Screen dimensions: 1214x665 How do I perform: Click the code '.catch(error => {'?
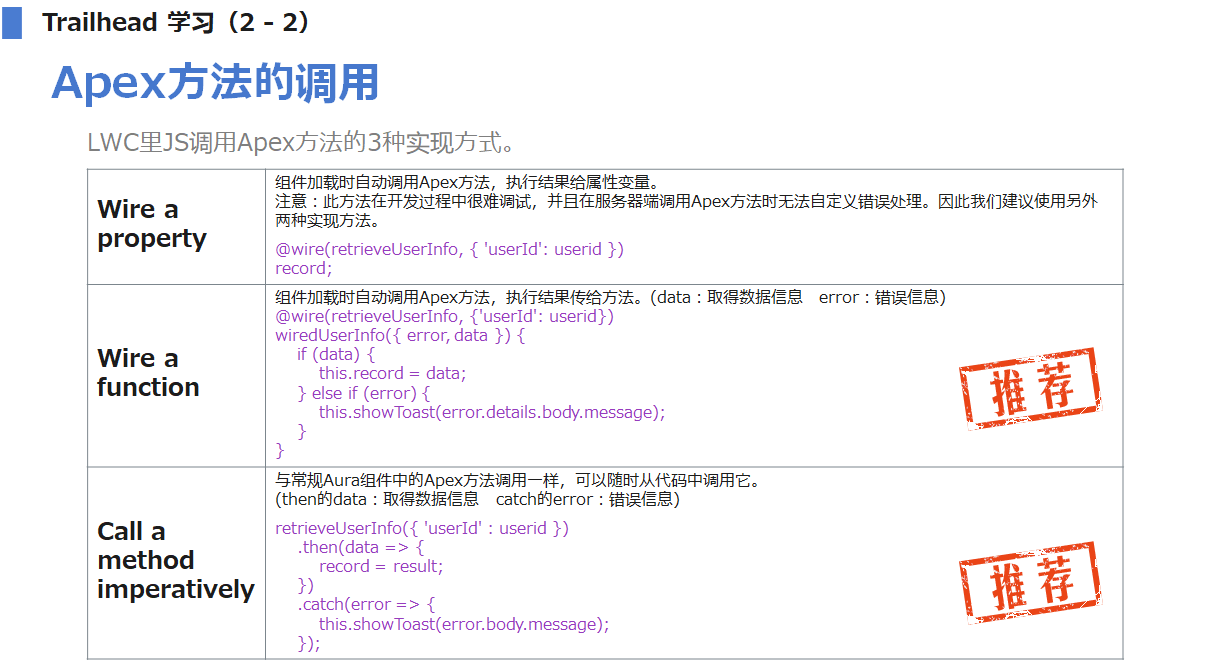point(366,605)
